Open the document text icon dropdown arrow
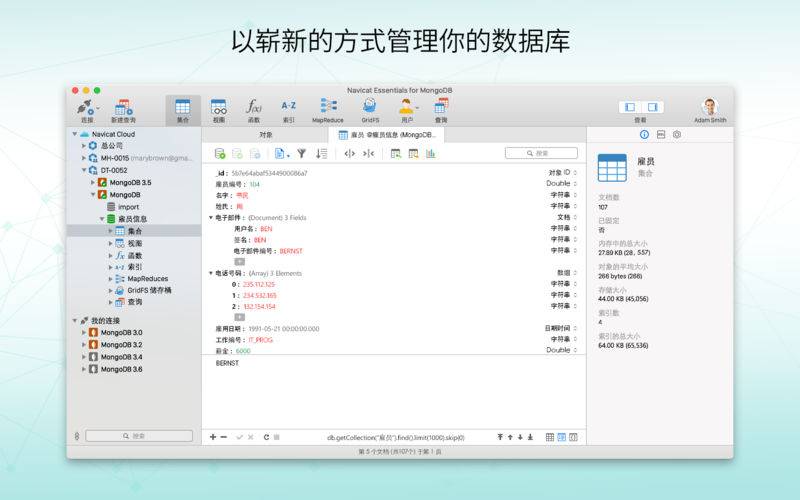Screen dimensions: 800x500 coord(289,155)
